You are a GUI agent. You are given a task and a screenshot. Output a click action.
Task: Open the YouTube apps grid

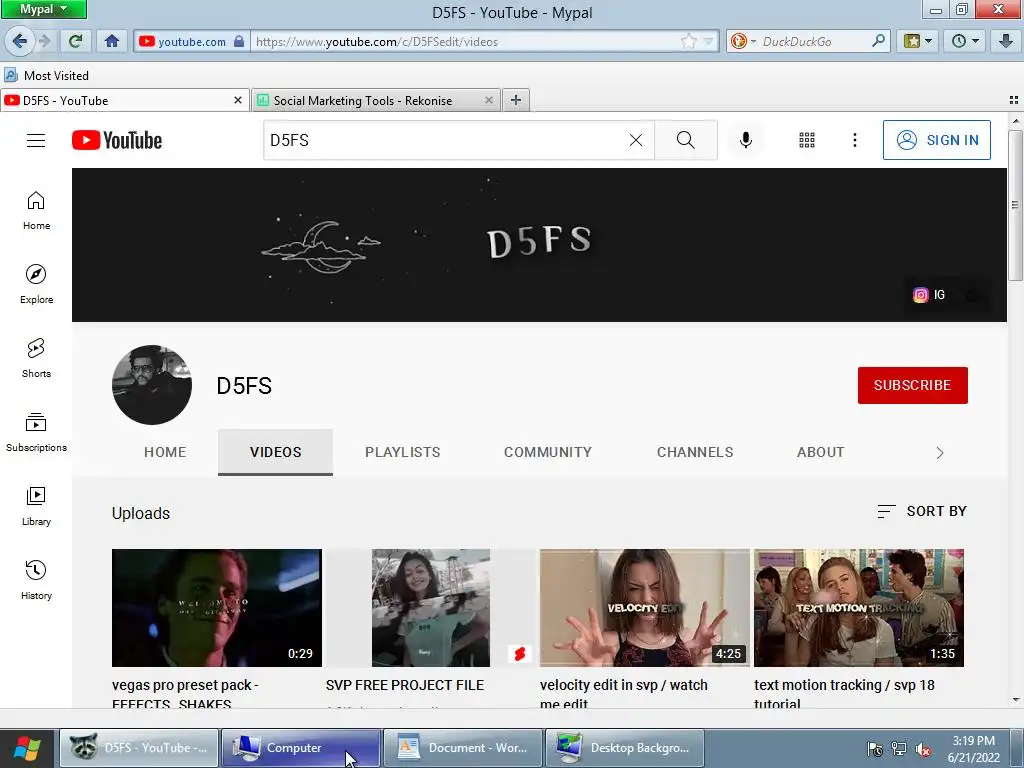click(x=807, y=140)
